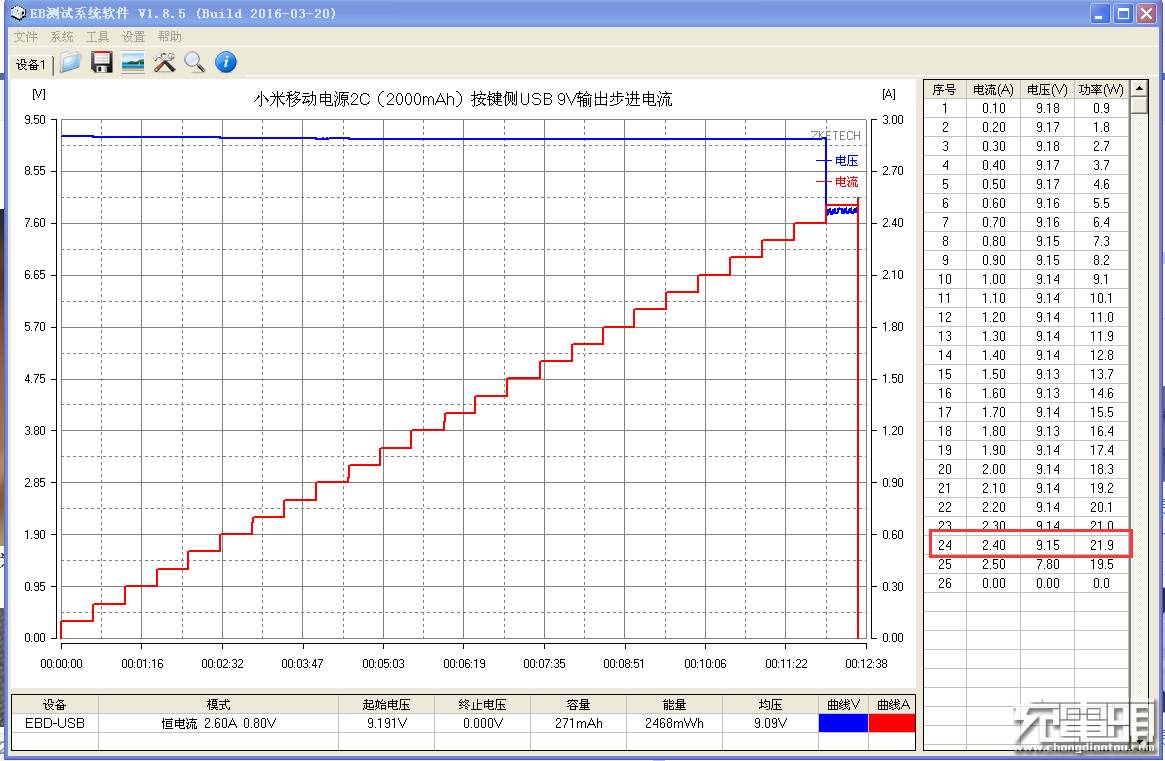Screen dimensions: 1165x761
Task: Open the 工具 menu
Action: click(97, 36)
